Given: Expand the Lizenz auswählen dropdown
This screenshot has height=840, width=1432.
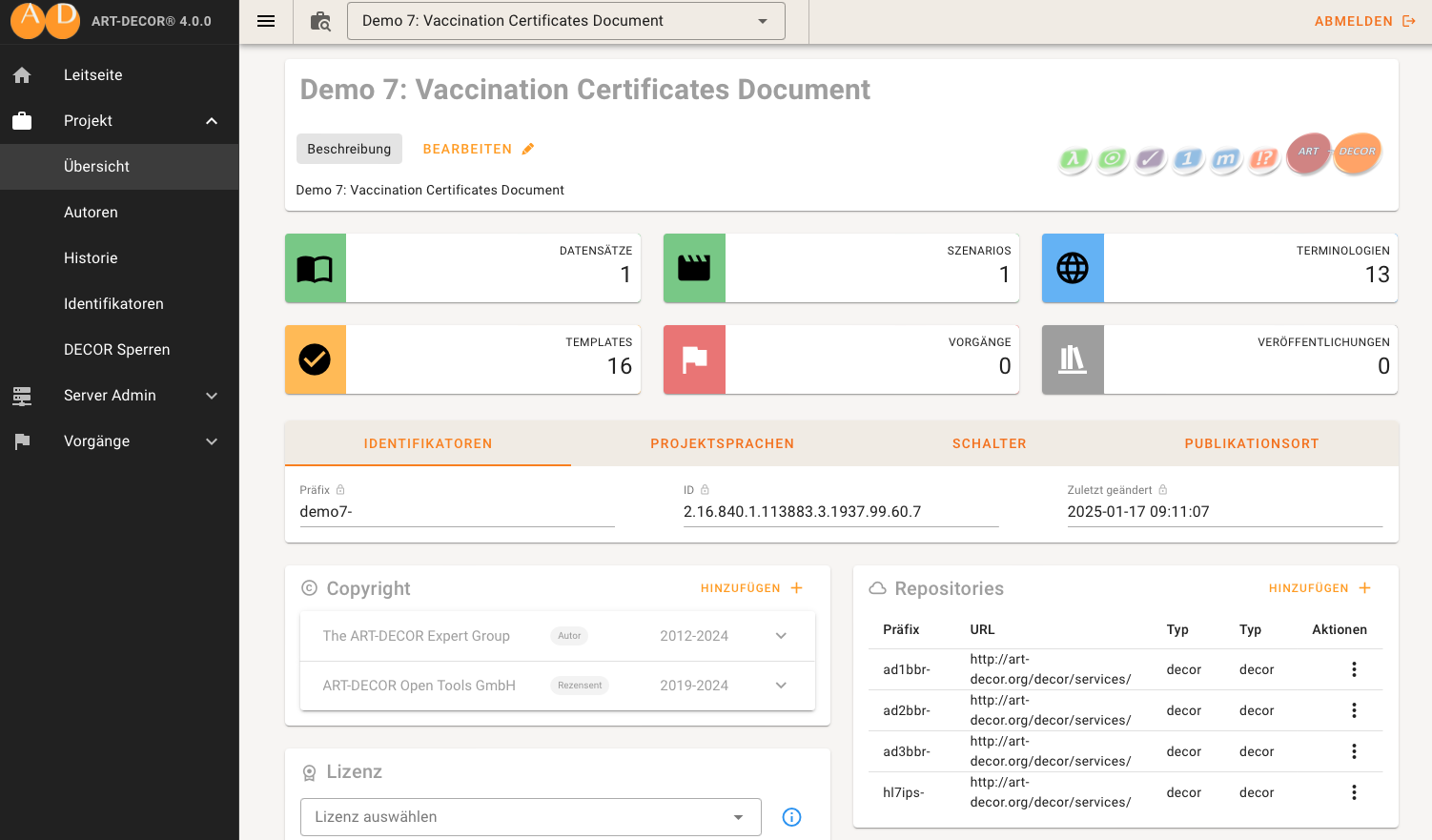Looking at the screenshot, I should click(531, 817).
